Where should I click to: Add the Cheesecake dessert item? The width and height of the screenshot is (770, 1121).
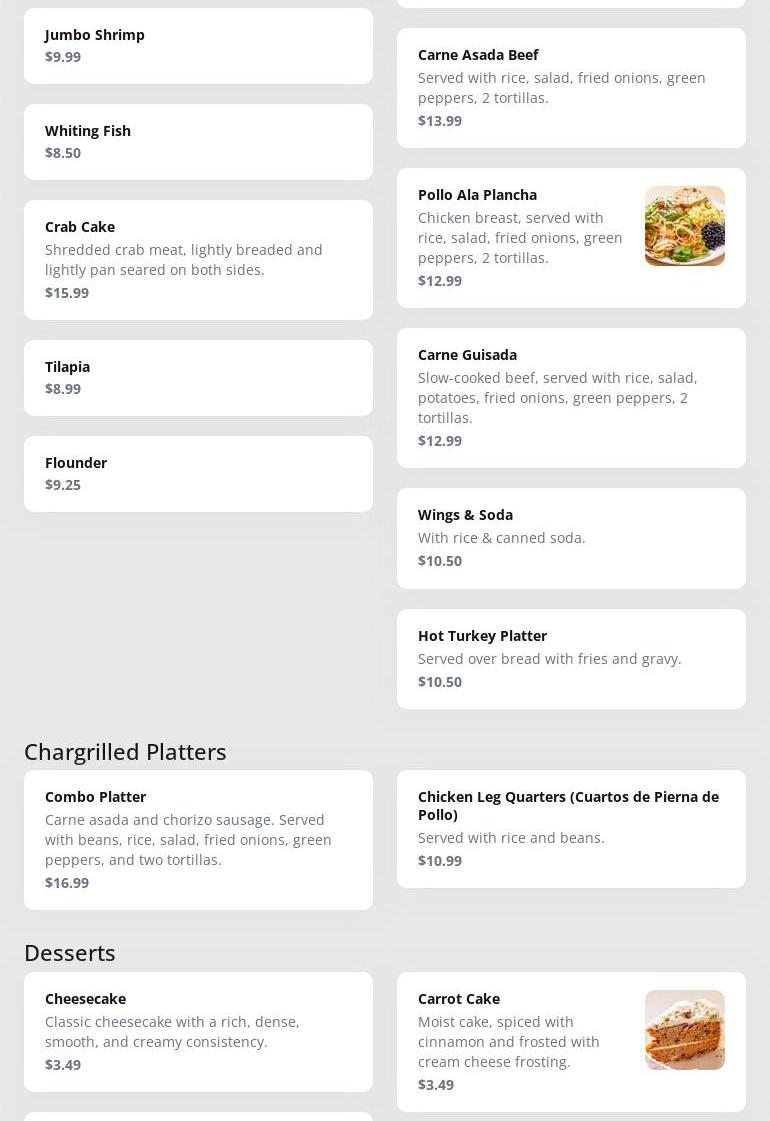[198, 1031]
